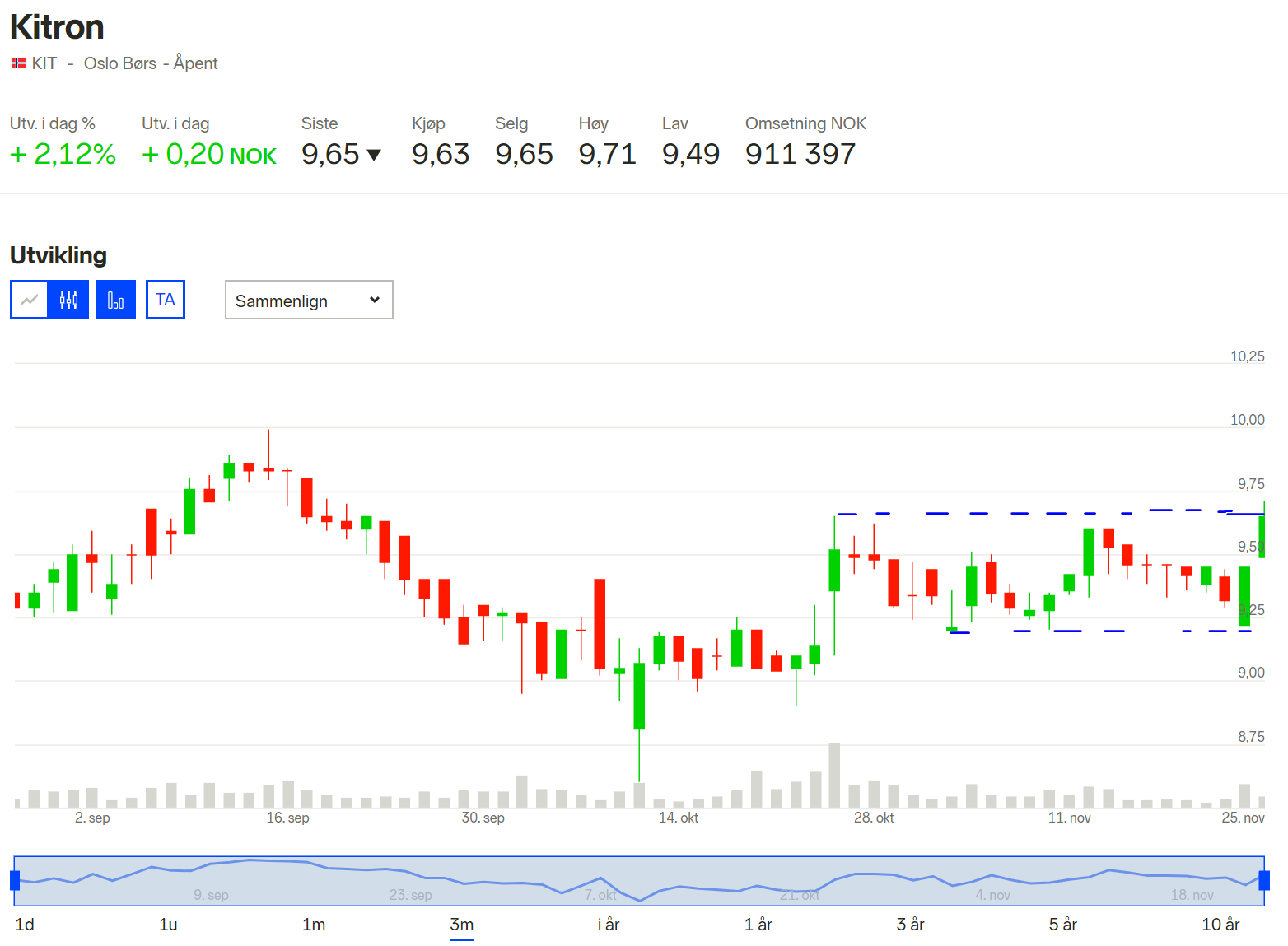1288x946 pixels.
Task: Toggle the volume bars display
Action: [x=116, y=300]
